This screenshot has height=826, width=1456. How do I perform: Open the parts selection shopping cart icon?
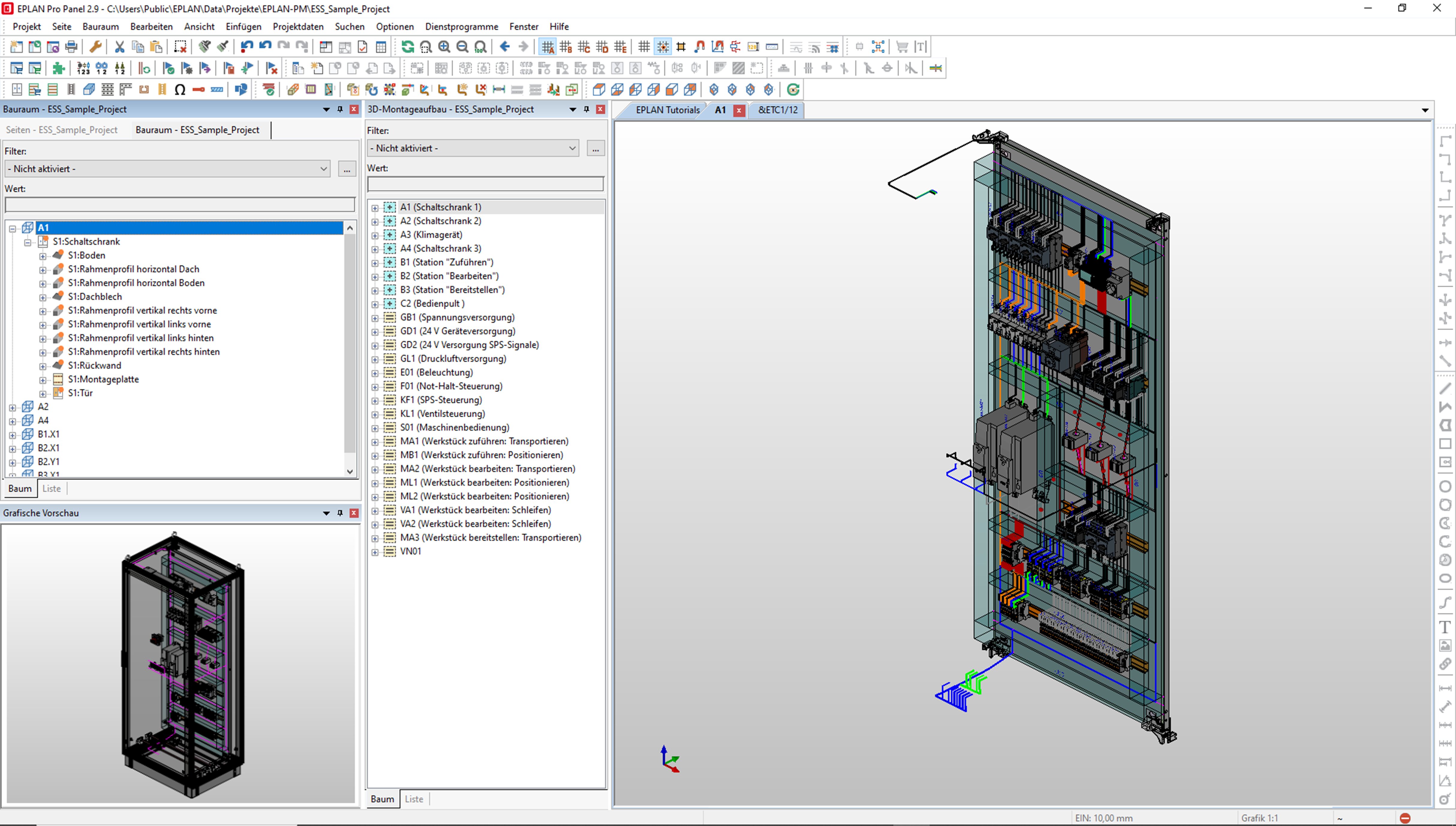(x=902, y=46)
